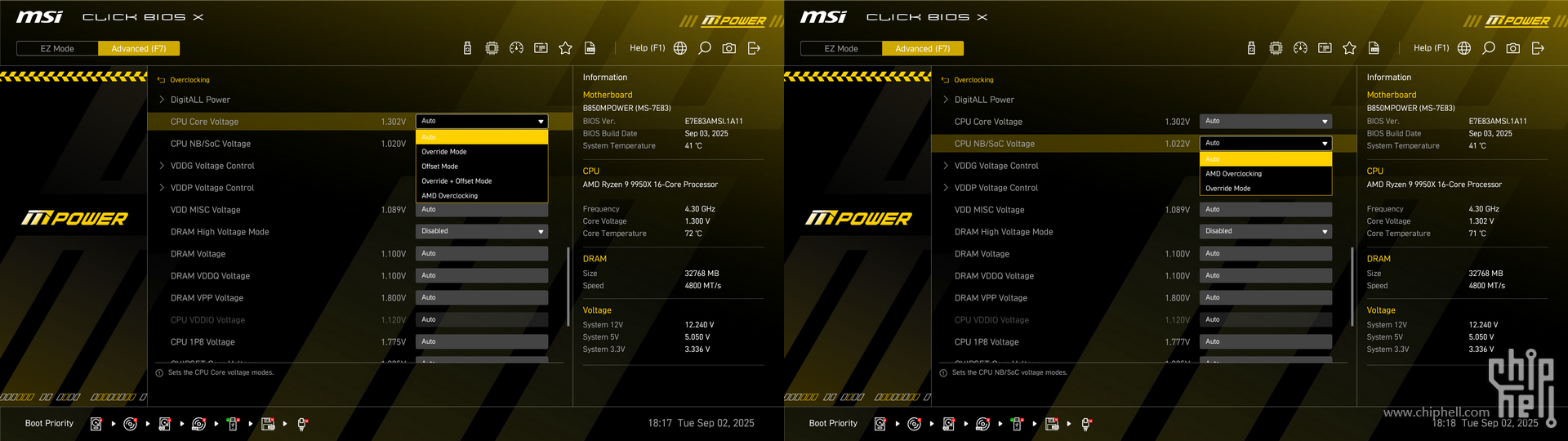
Task: Choose Override Mode in left window list
Action: click(482, 152)
